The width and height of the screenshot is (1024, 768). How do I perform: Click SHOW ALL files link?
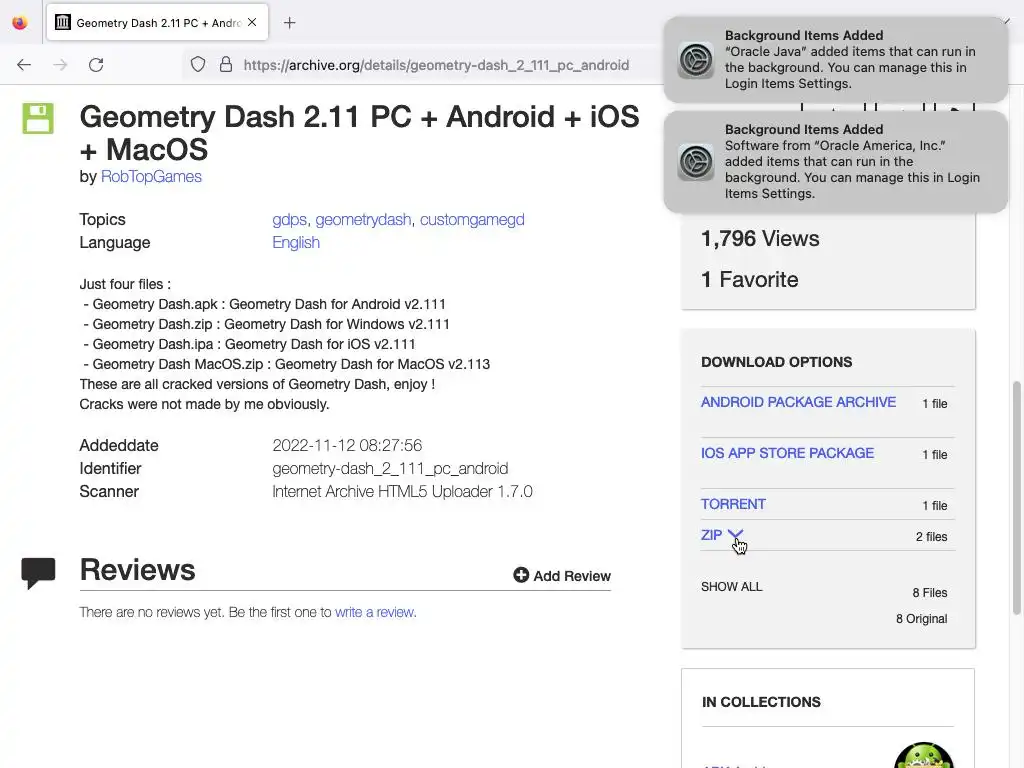tap(731, 586)
